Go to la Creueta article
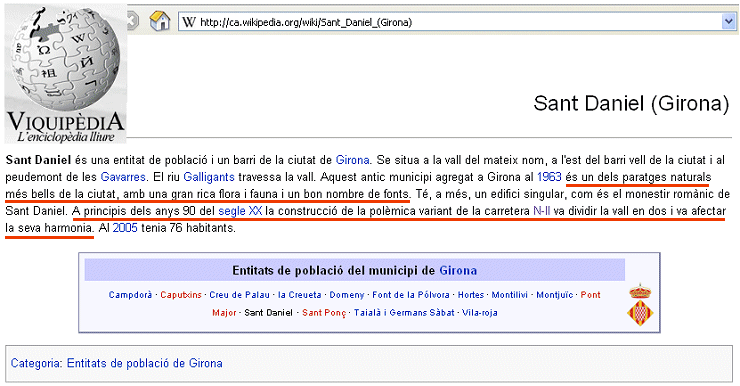The width and height of the screenshot is (740, 386). coord(299,295)
